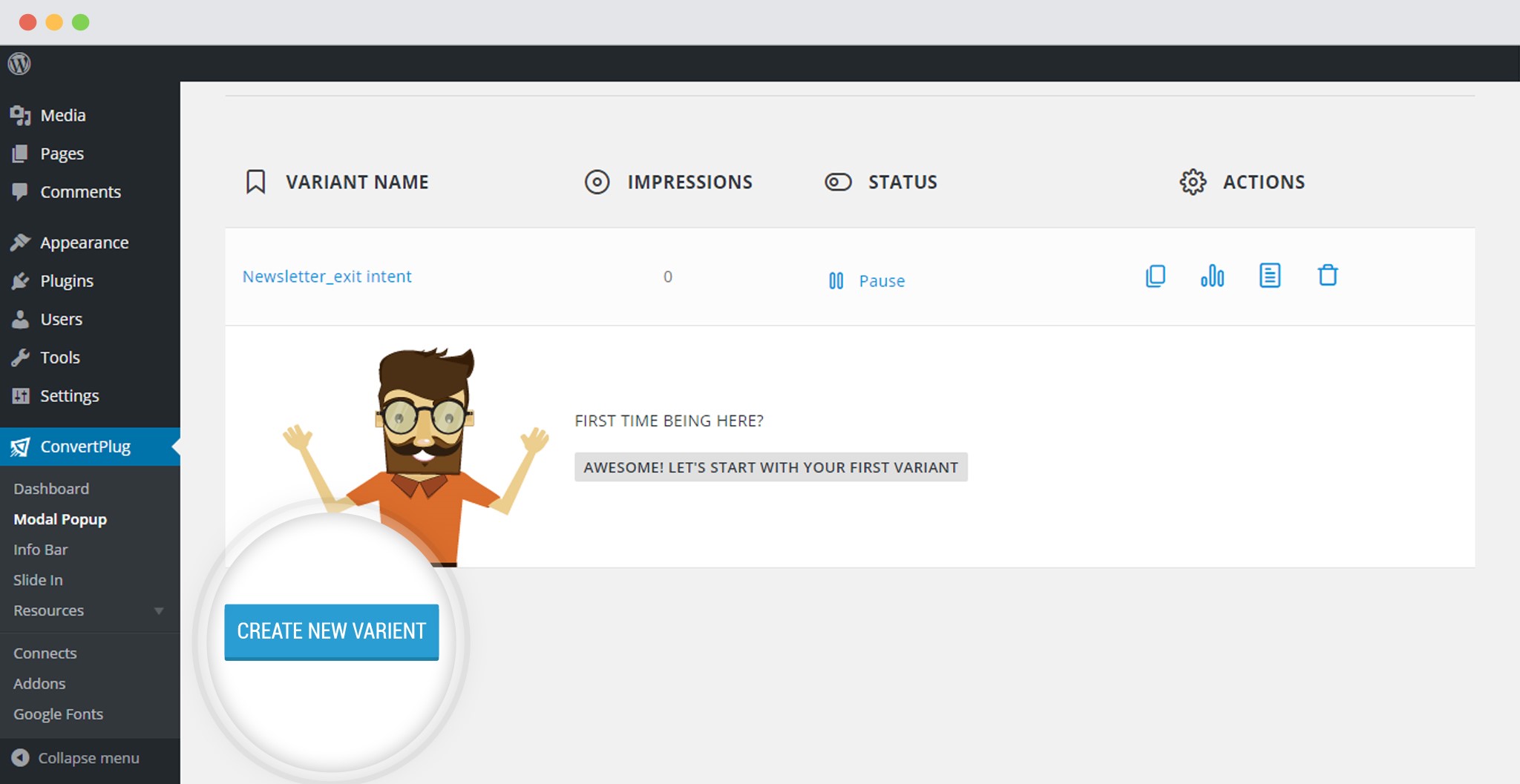View analytics bar chart for variant
The image size is (1520, 784).
1212,276
